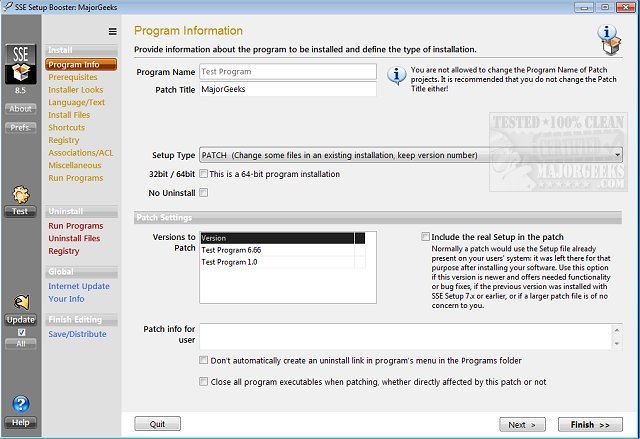Click the Global section header
The height and width of the screenshot is (439, 640).
point(81,272)
